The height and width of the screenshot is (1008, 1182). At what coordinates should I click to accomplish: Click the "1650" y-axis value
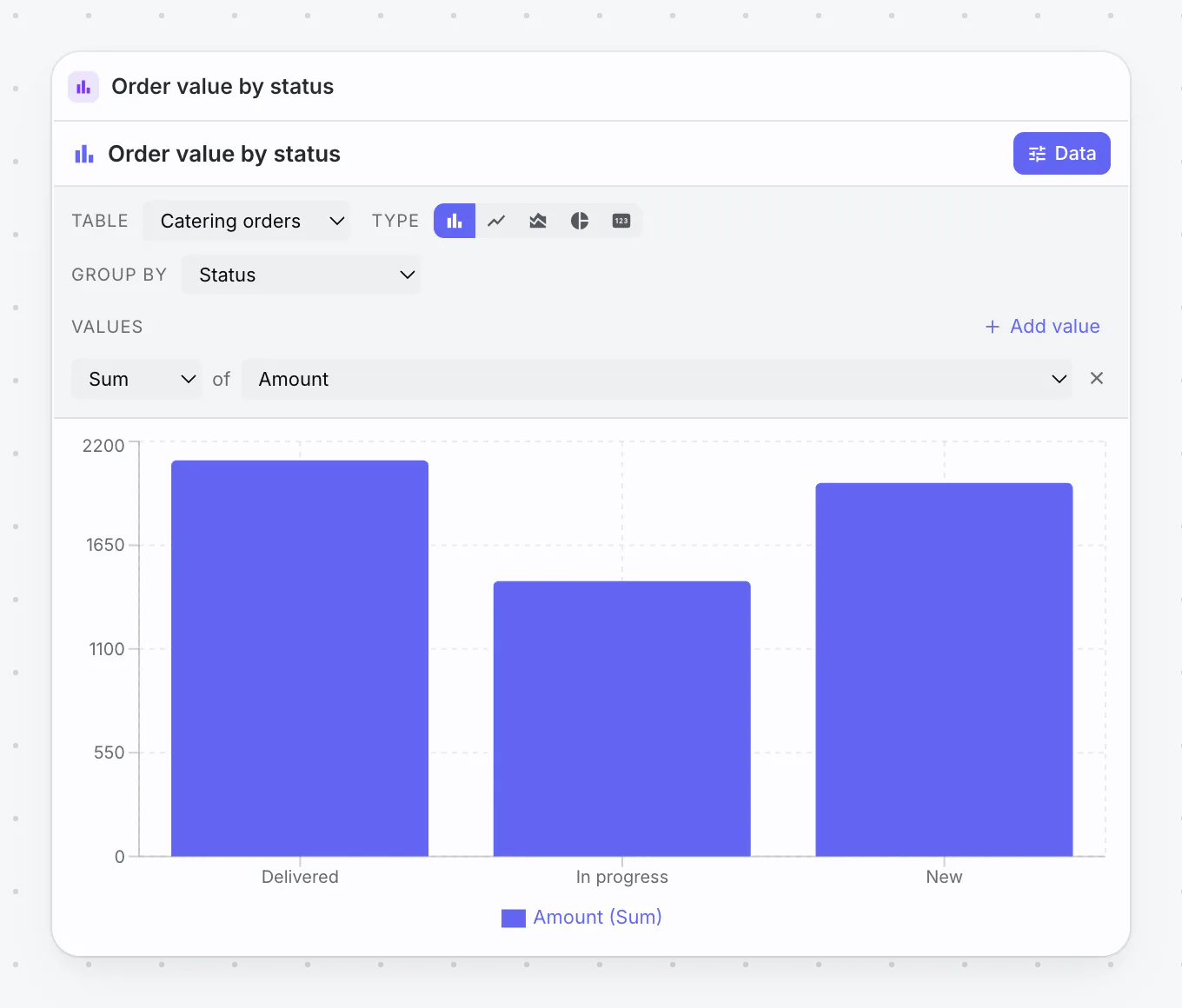[105, 545]
